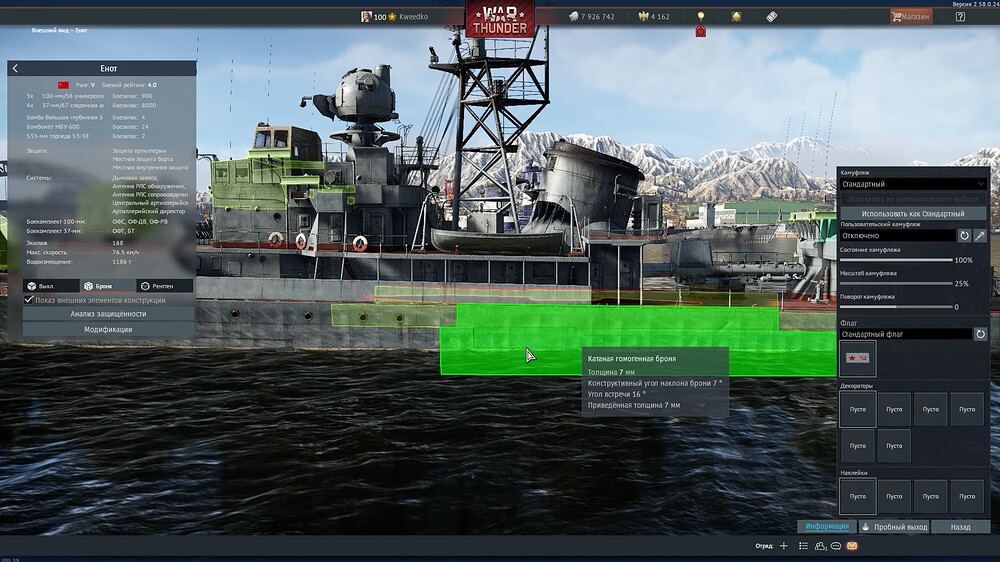Click Использовать как Стандартный button

pyautogui.click(x=913, y=214)
